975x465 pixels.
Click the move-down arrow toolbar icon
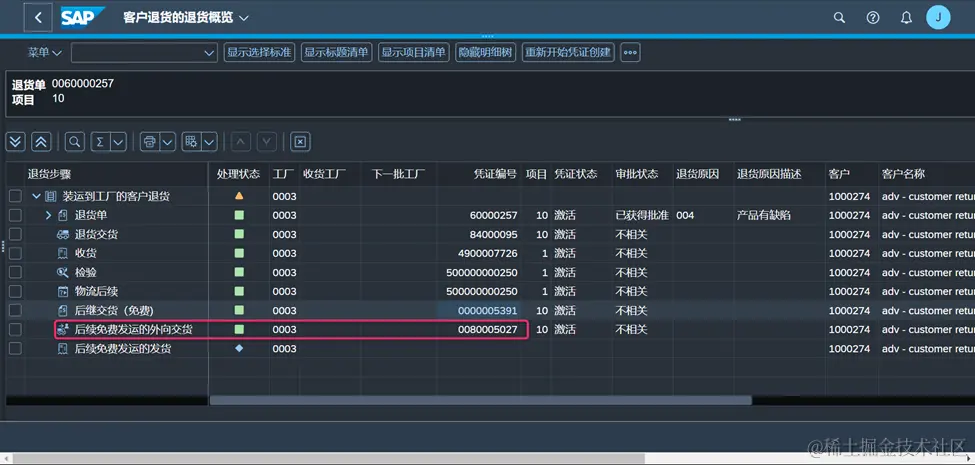(x=266, y=142)
